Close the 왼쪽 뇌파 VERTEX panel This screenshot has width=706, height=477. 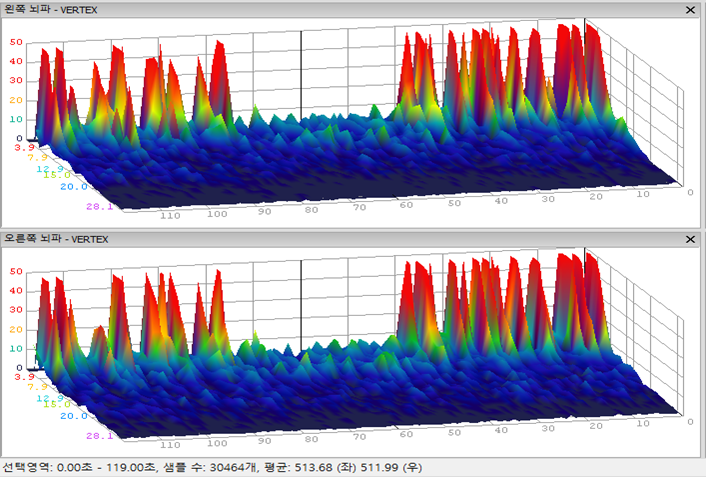tap(690, 9)
